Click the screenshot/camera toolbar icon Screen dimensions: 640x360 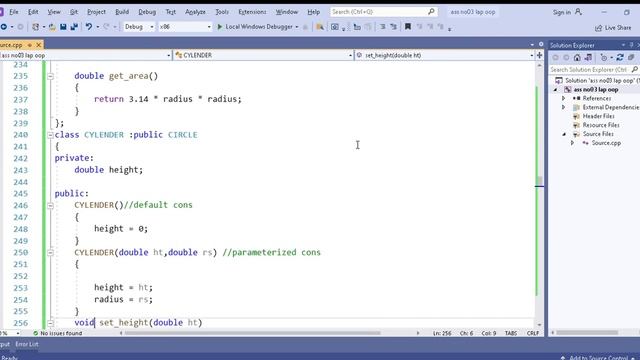(x=335, y=27)
